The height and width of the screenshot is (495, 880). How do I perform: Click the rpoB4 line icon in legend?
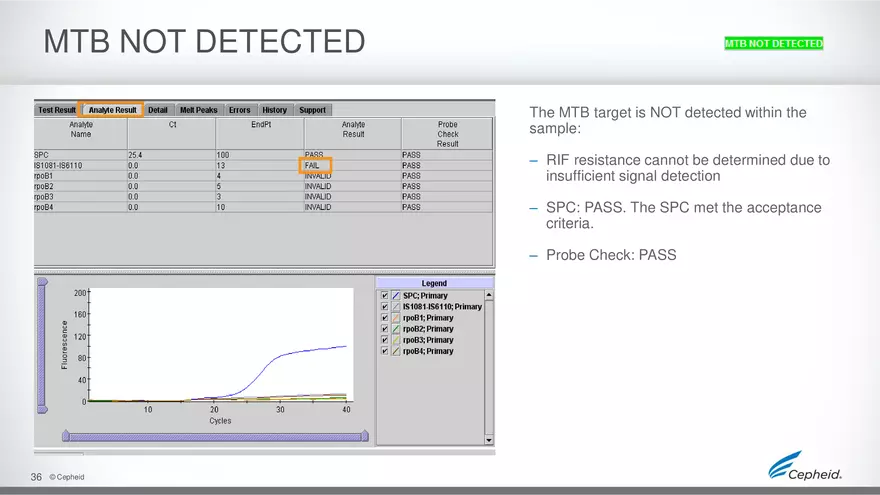pos(396,351)
